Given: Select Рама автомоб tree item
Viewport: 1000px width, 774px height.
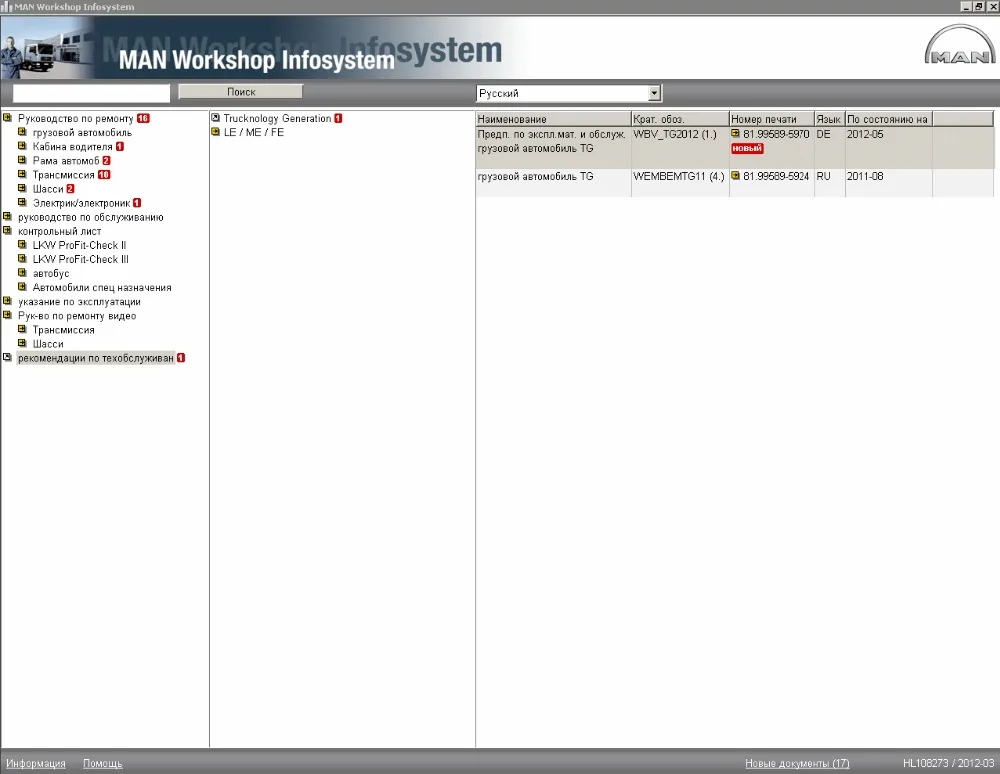Looking at the screenshot, I should 66,160.
